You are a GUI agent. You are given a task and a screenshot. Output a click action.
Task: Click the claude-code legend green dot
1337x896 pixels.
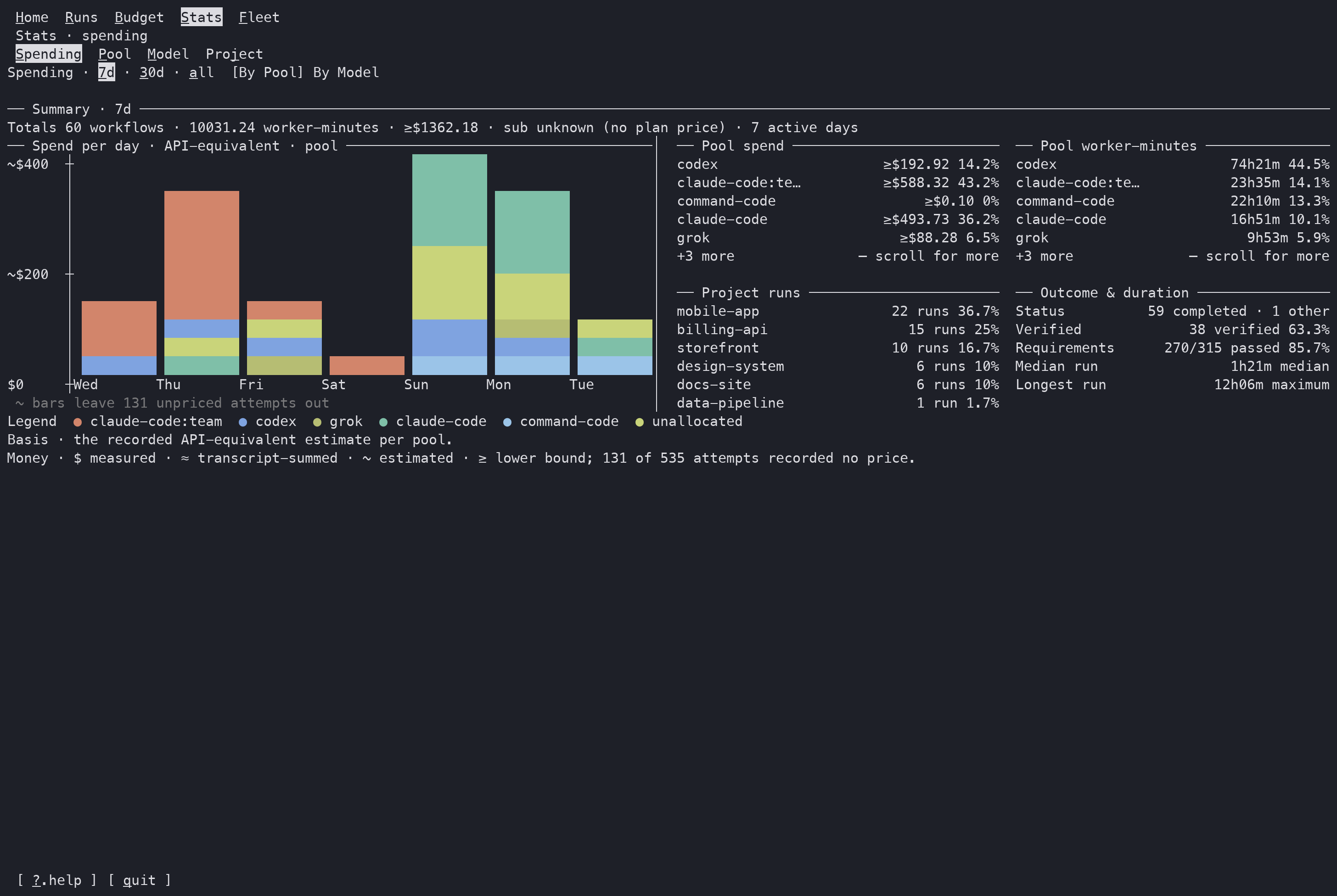383,422
